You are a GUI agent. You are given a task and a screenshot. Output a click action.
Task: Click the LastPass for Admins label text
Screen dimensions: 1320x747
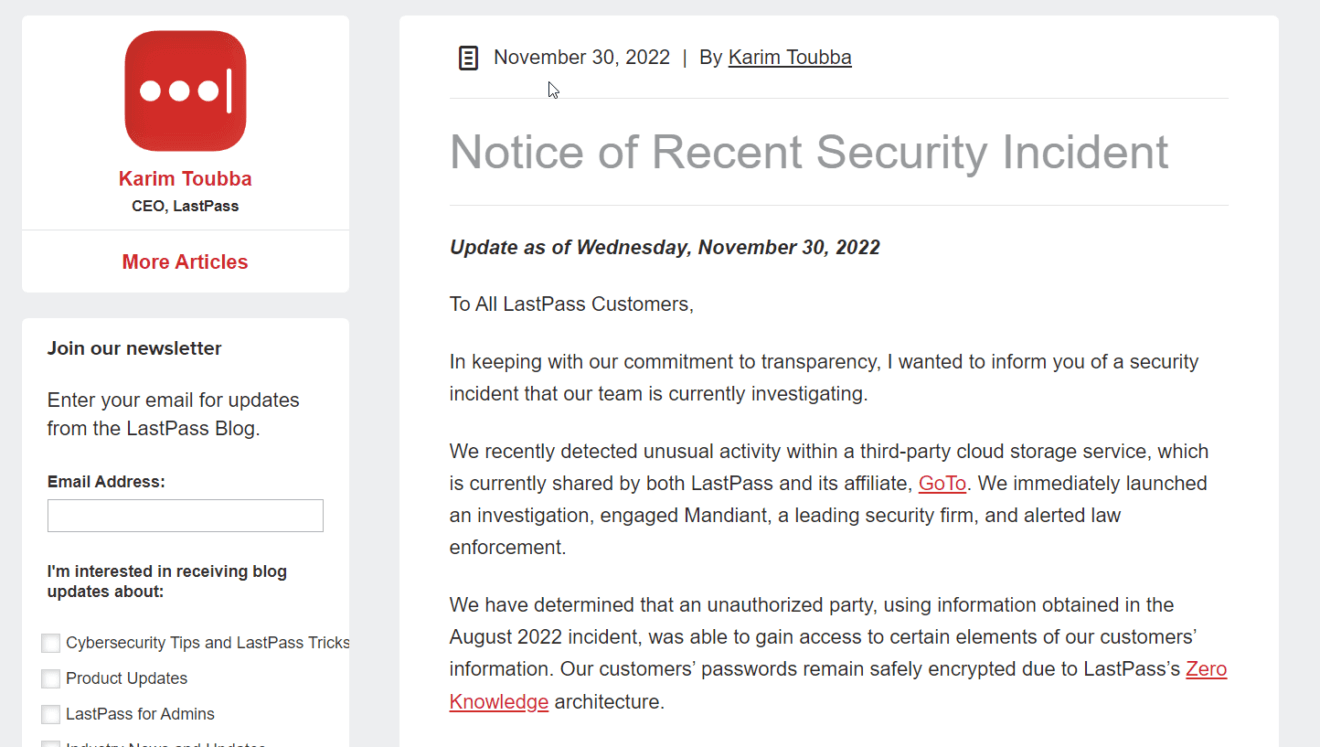pos(140,714)
